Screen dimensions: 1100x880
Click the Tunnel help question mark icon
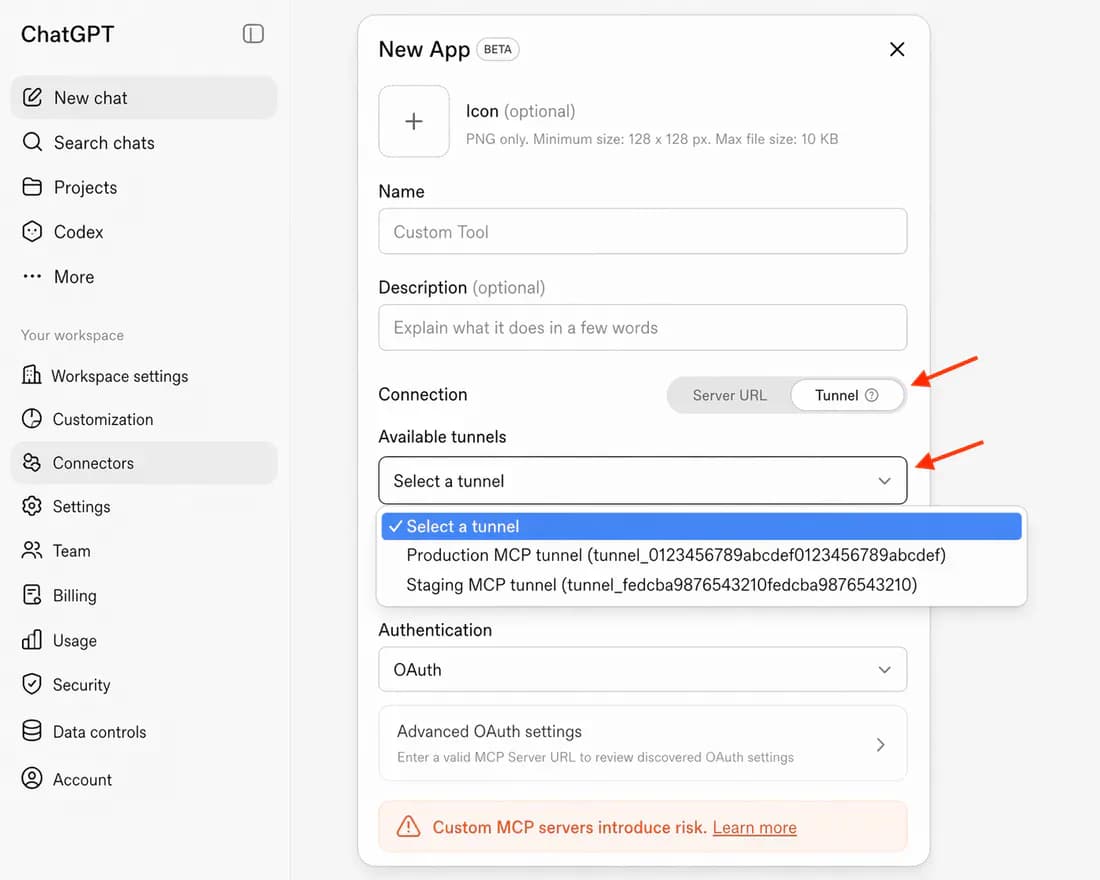872,395
